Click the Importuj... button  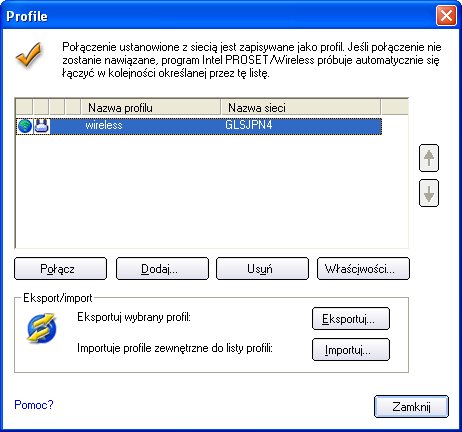tap(351, 350)
